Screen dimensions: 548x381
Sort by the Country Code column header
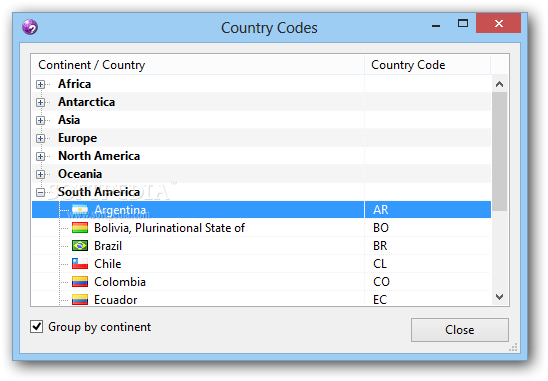click(x=427, y=65)
